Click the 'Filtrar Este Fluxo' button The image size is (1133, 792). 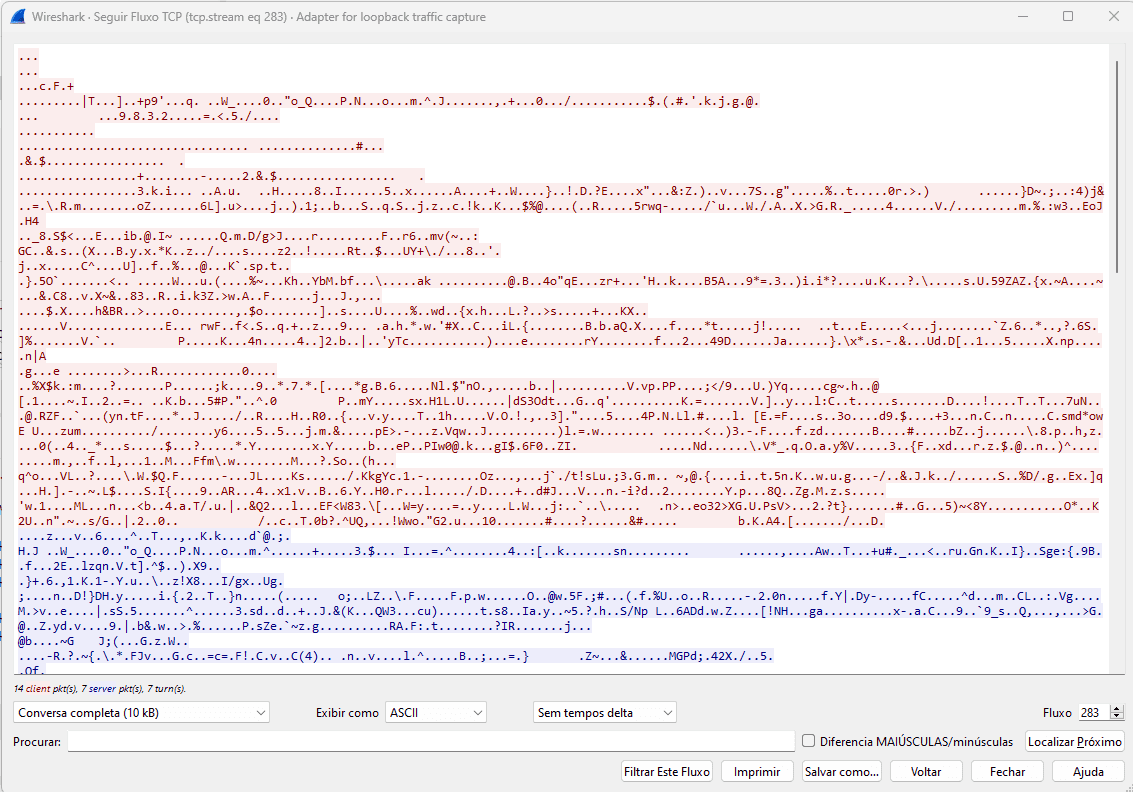(666, 772)
